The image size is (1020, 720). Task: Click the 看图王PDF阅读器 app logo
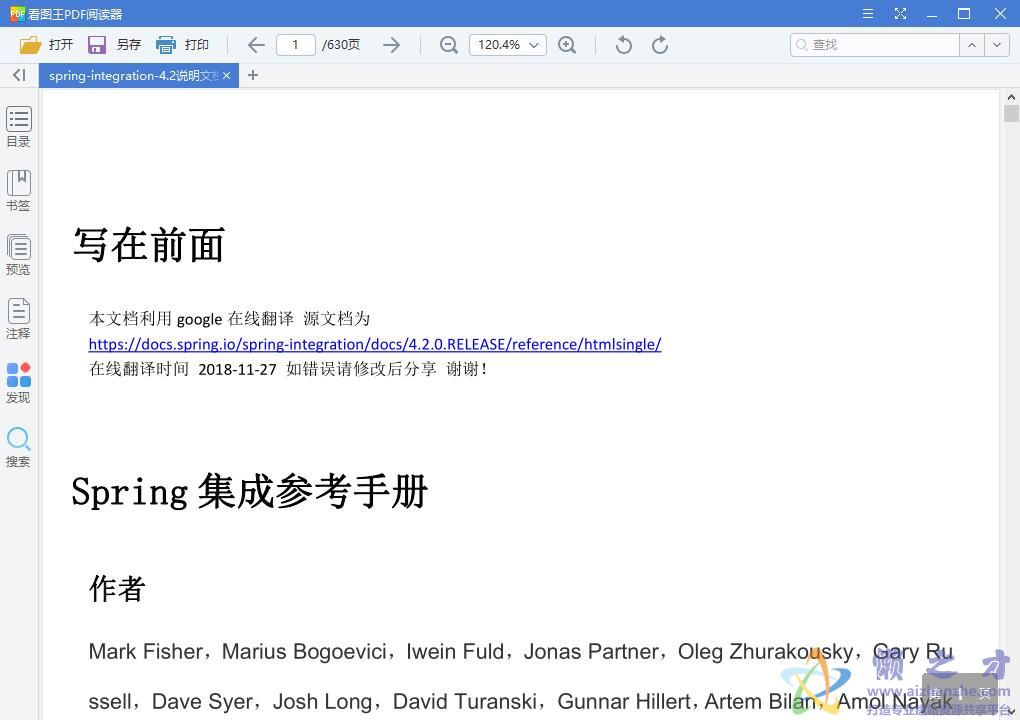click(x=17, y=14)
